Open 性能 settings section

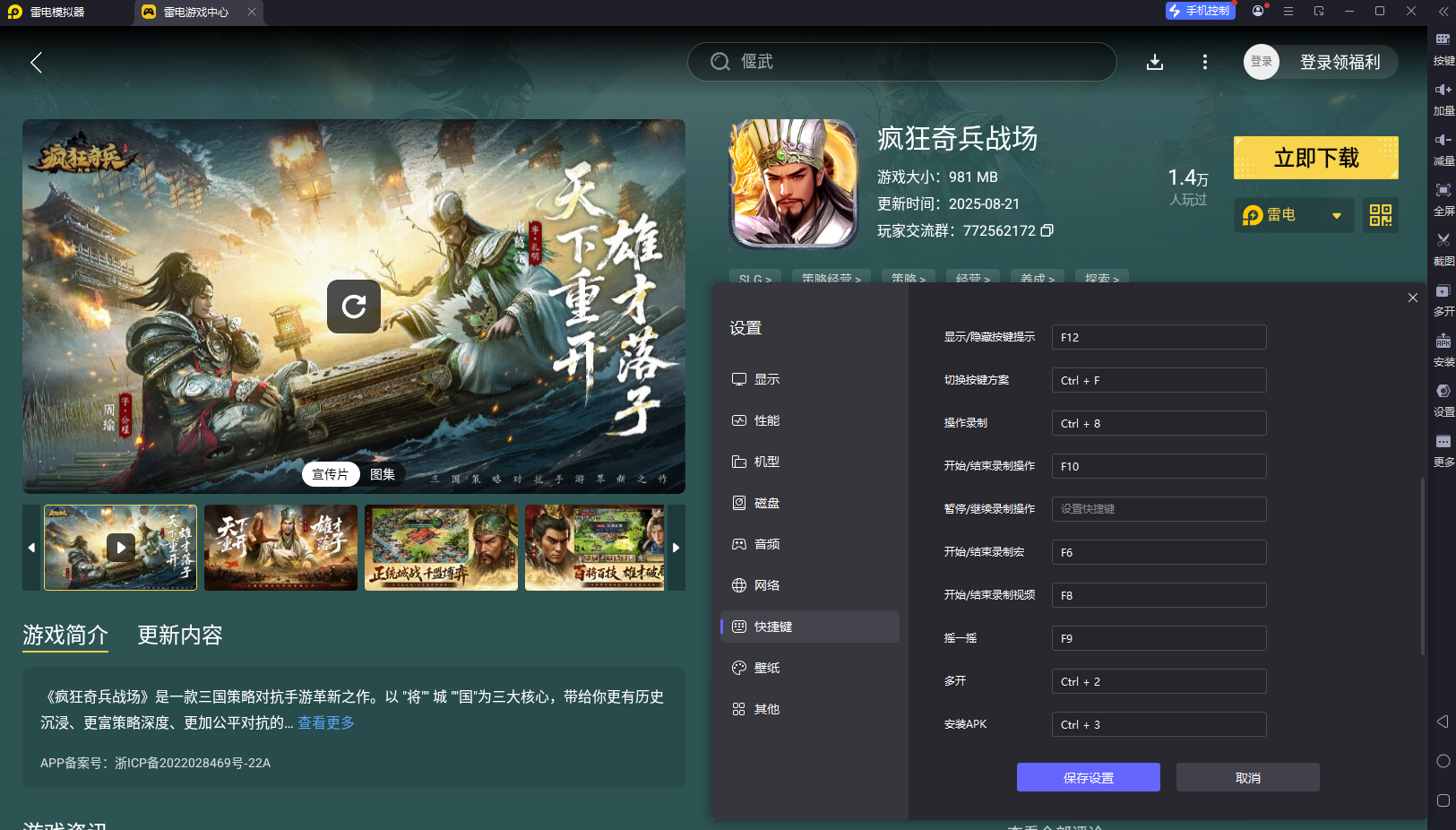810,420
